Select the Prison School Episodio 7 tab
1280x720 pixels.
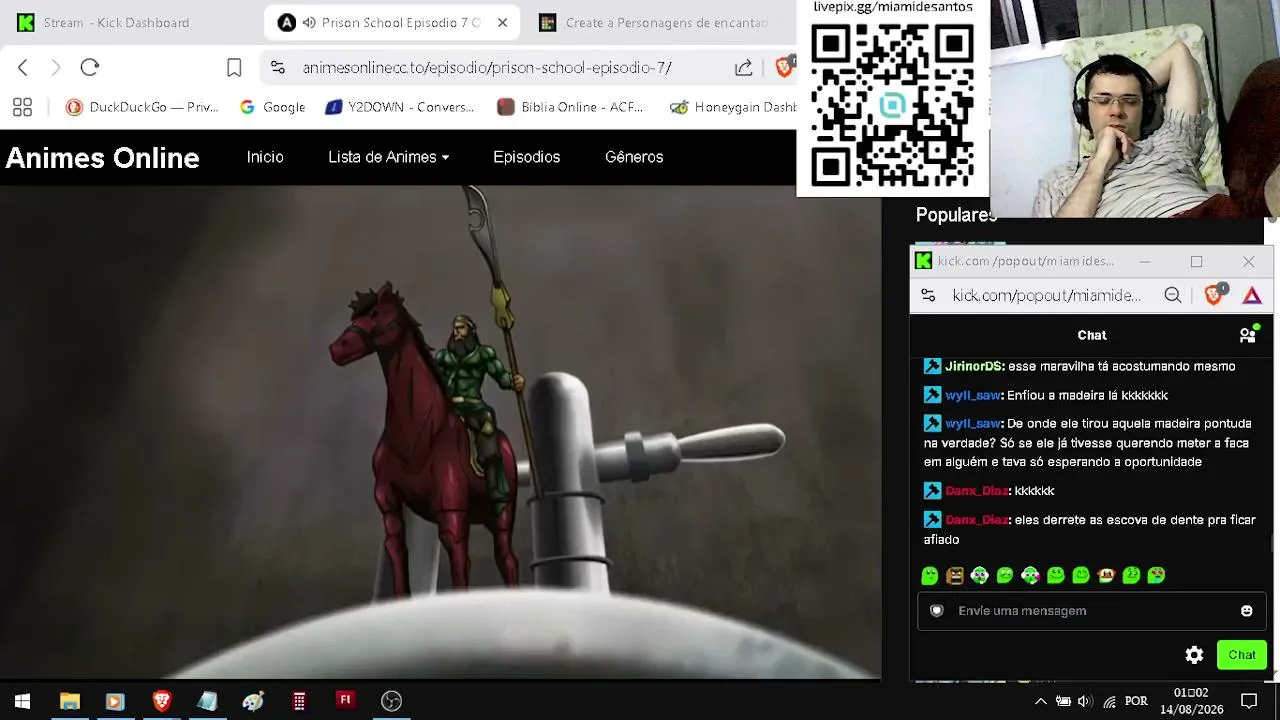tap(392, 22)
